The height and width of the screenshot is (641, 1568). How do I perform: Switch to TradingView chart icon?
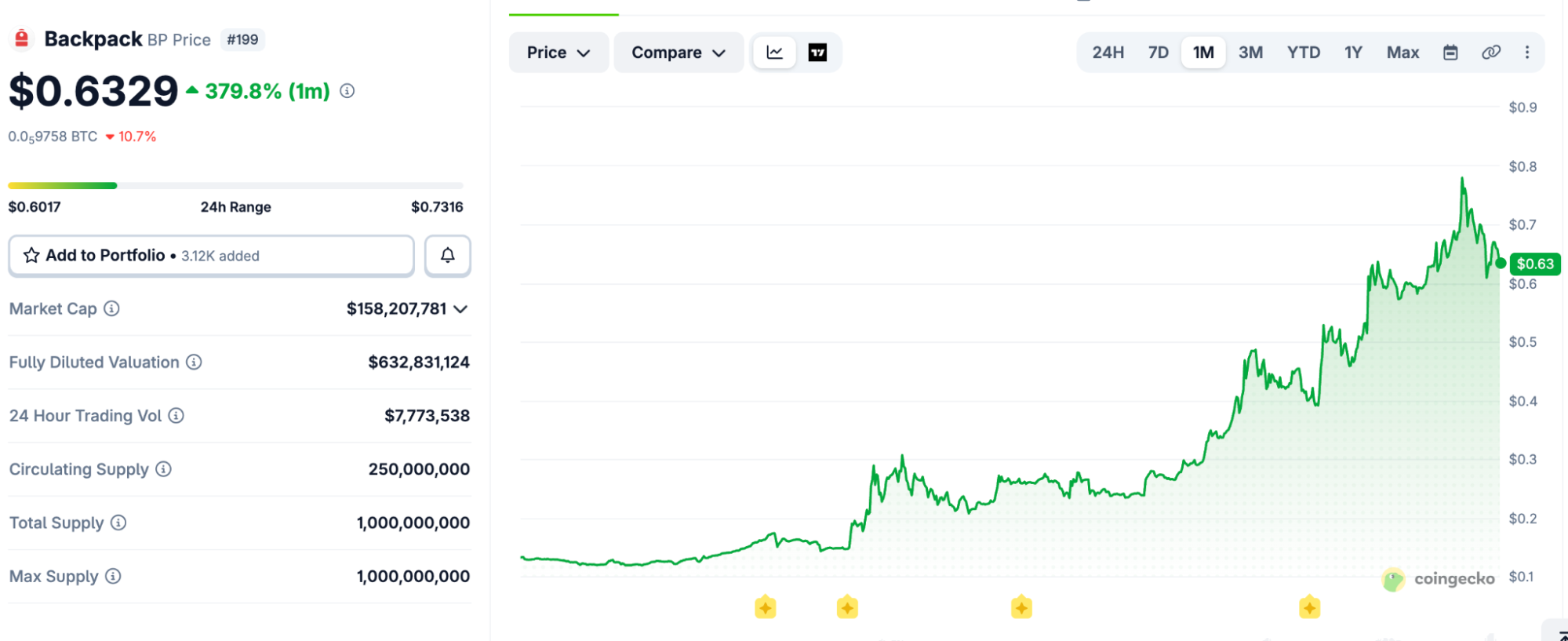click(x=817, y=53)
